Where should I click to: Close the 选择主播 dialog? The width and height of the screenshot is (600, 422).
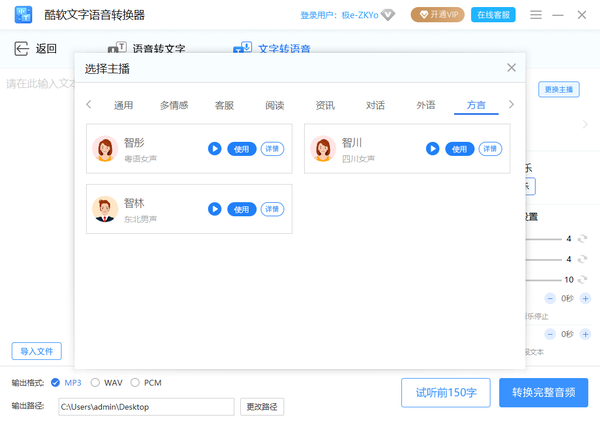pyautogui.click(x=511, y=68)
